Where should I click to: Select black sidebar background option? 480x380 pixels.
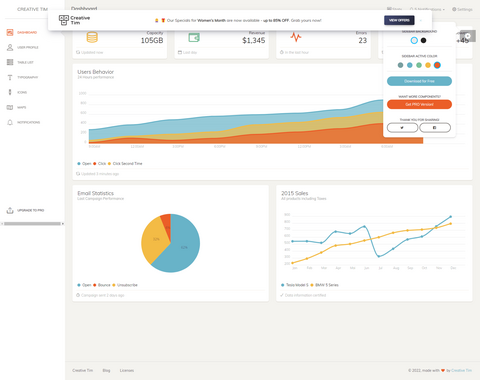click(423, 40)
